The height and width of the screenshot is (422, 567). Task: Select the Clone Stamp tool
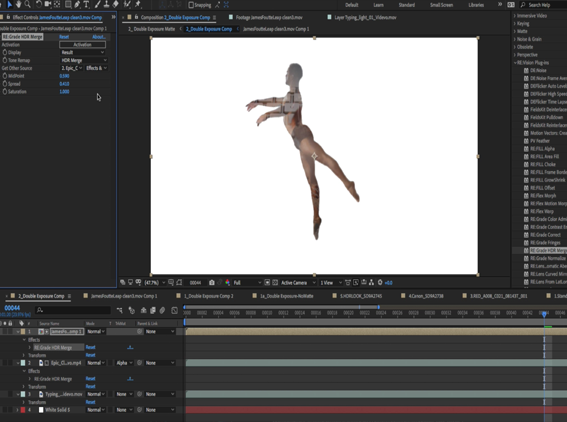point(107,4)
